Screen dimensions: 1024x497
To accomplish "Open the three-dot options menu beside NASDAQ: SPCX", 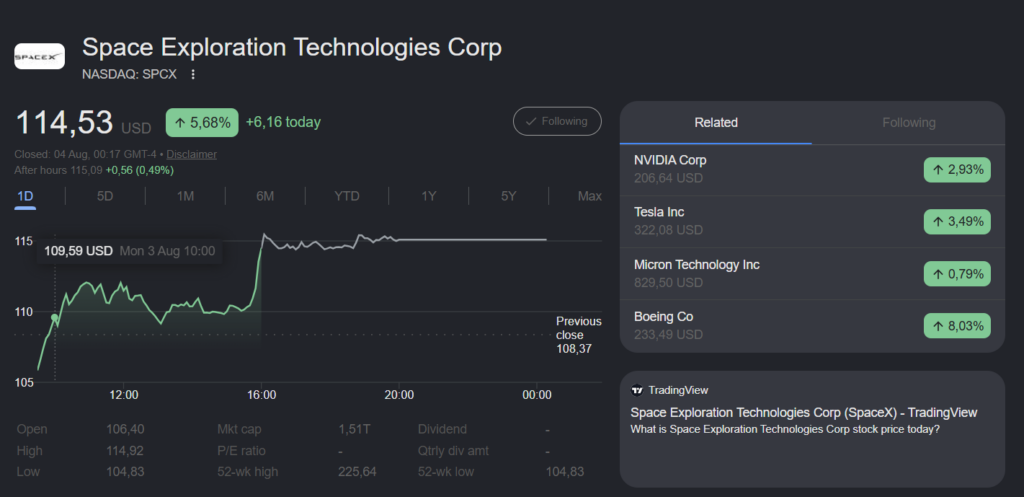I will (x=193, y=74).
